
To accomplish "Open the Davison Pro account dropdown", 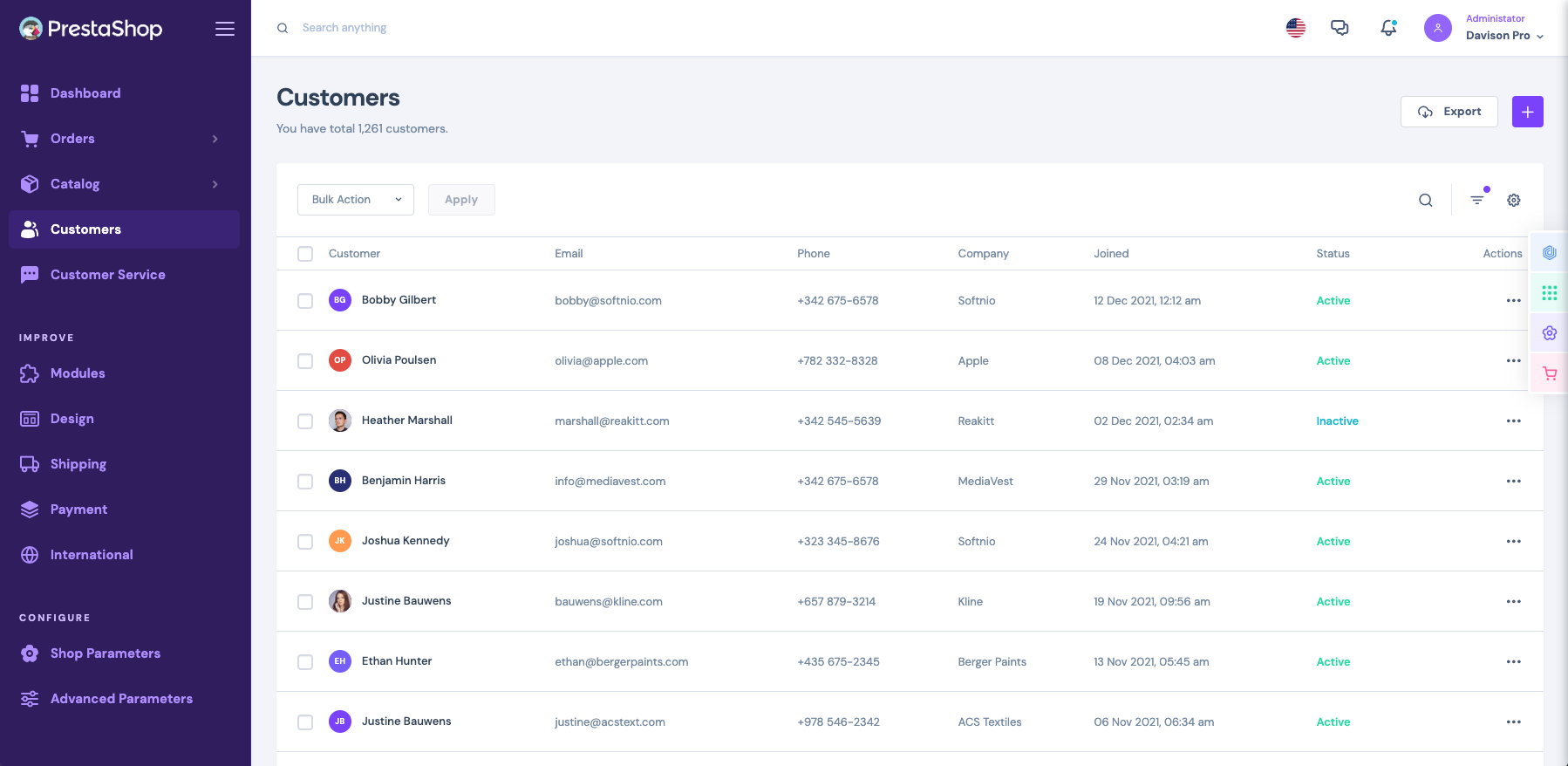I will click(x=1504, y=36).
